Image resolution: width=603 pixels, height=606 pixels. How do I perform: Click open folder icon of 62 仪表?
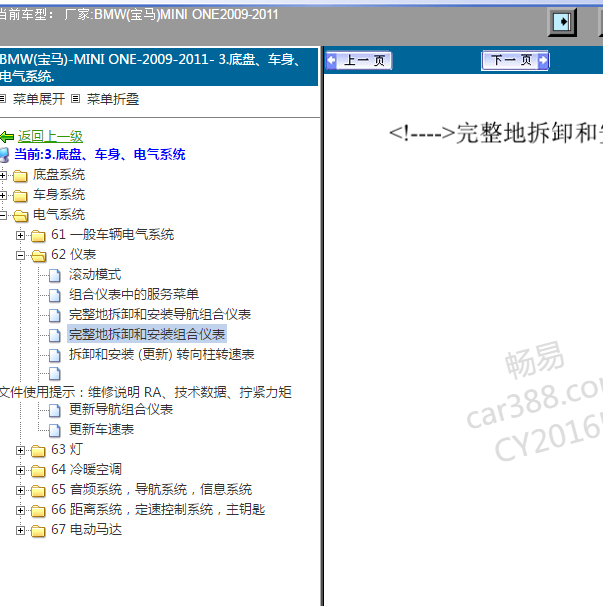tap(38, 256)
